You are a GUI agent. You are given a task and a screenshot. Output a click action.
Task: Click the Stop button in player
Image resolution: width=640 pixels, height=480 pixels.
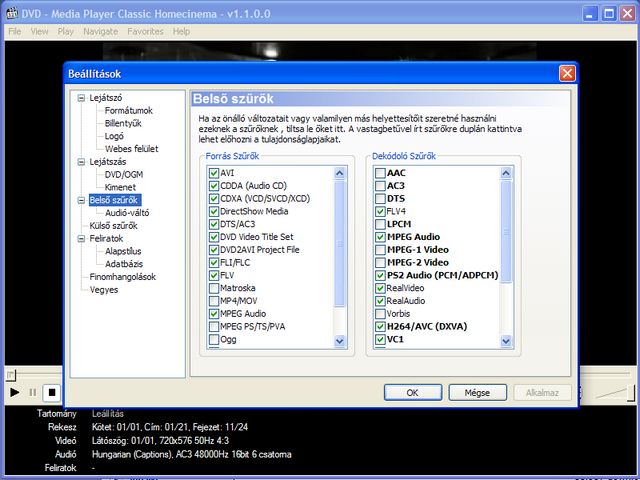point(52,393)
